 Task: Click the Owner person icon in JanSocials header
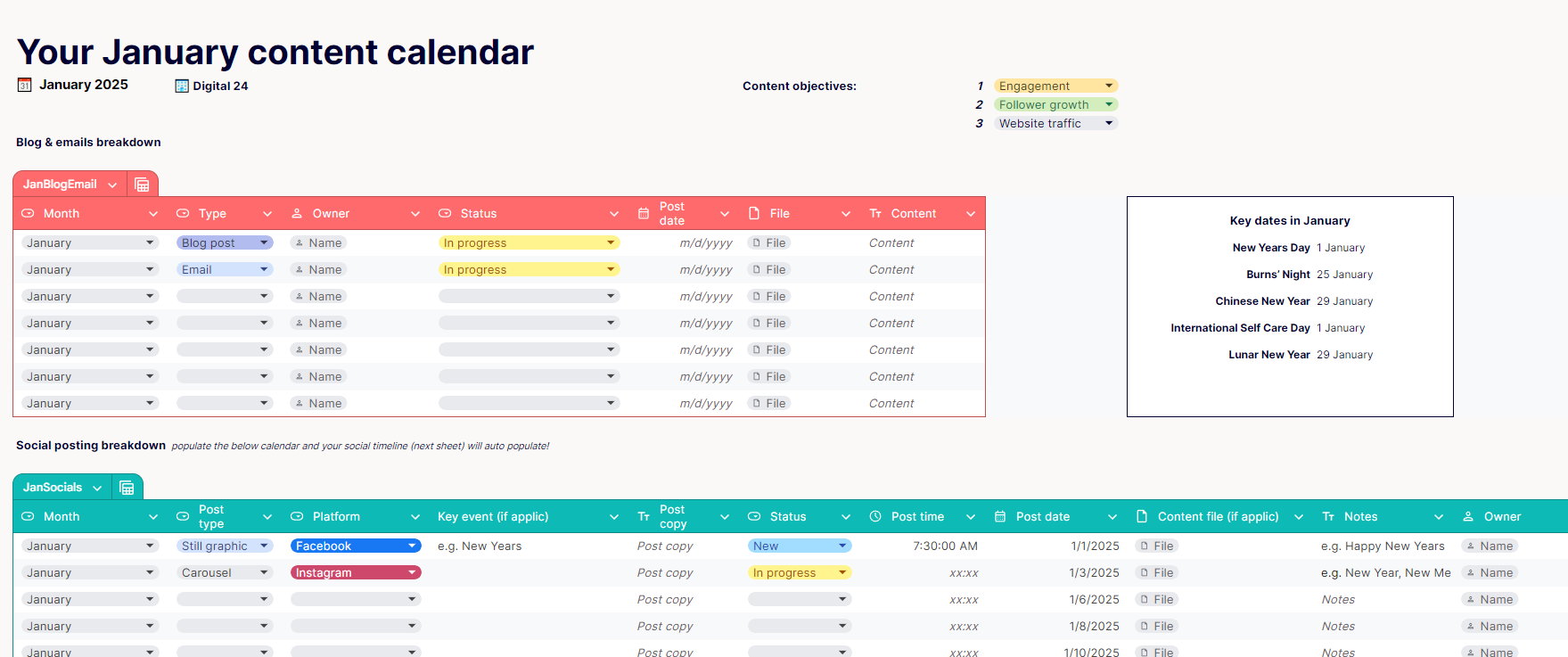[1468, 517]
